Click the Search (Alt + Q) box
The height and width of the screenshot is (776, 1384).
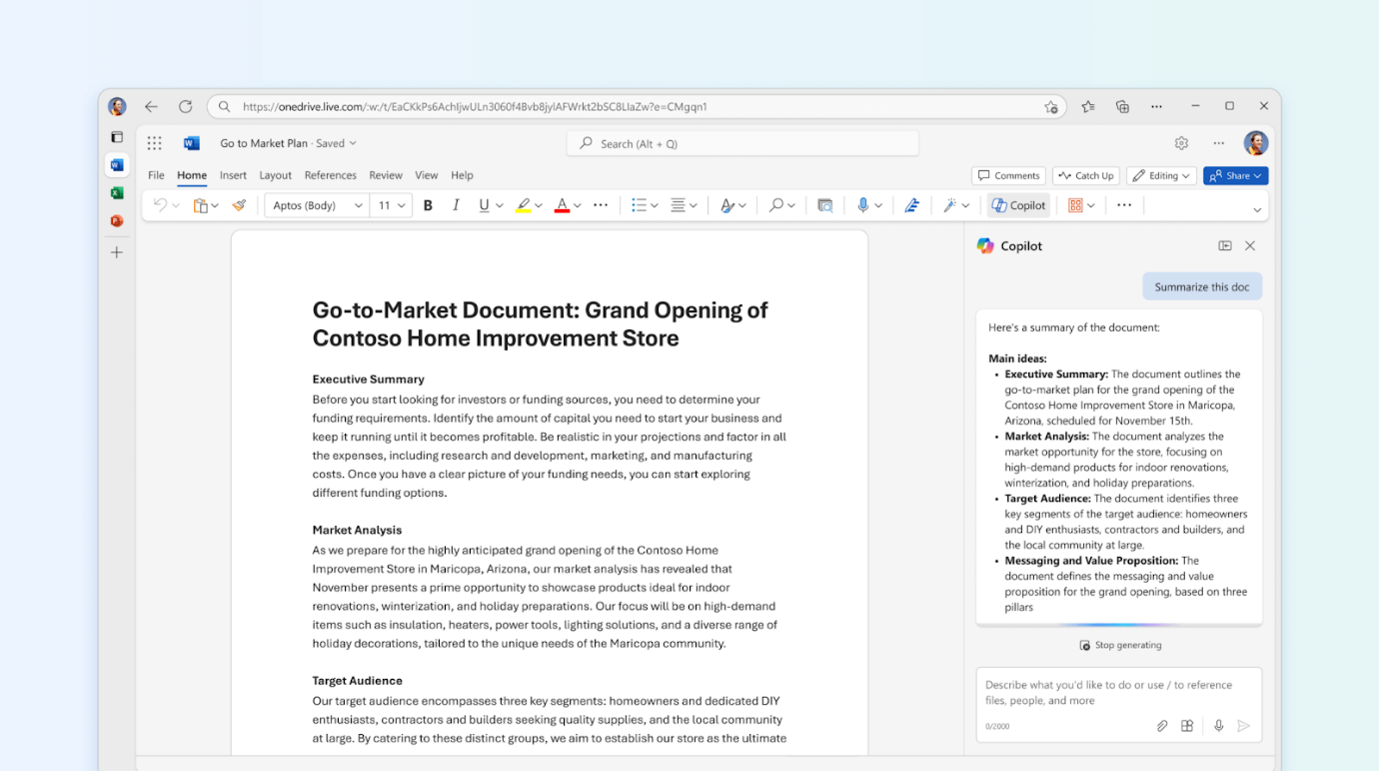(x=745, y=144)
